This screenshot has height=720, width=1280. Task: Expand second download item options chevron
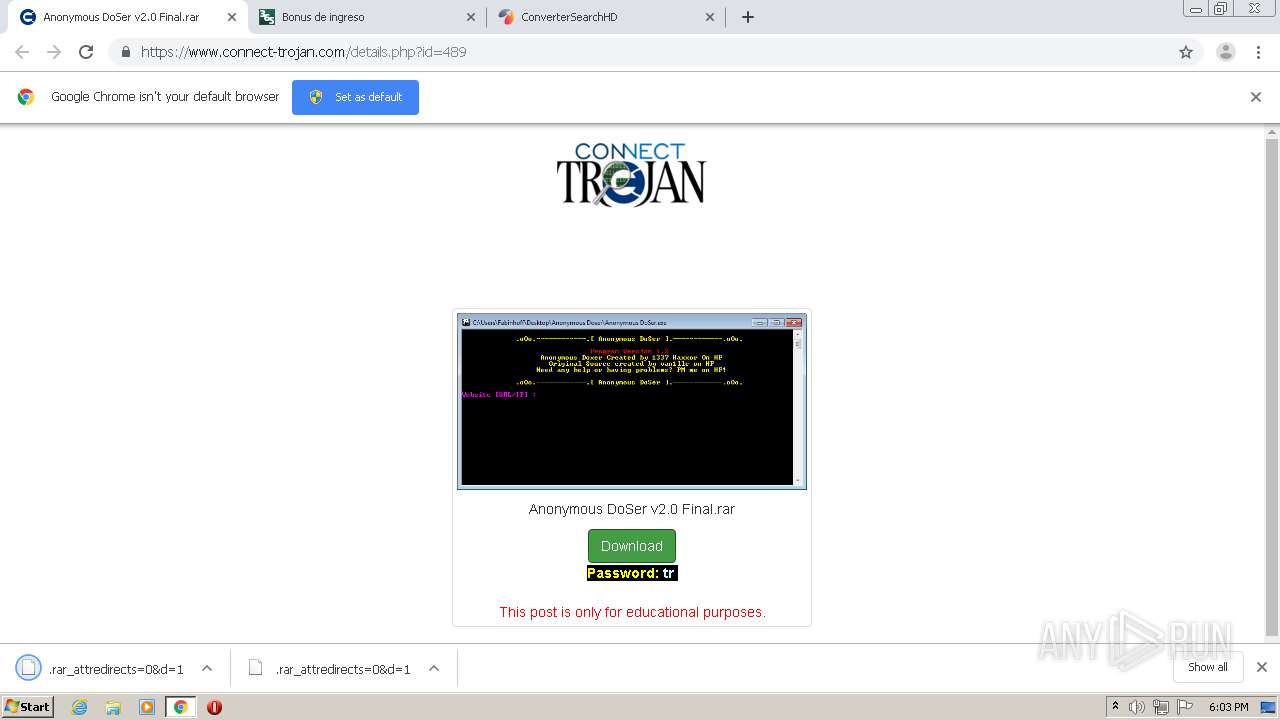434,668
